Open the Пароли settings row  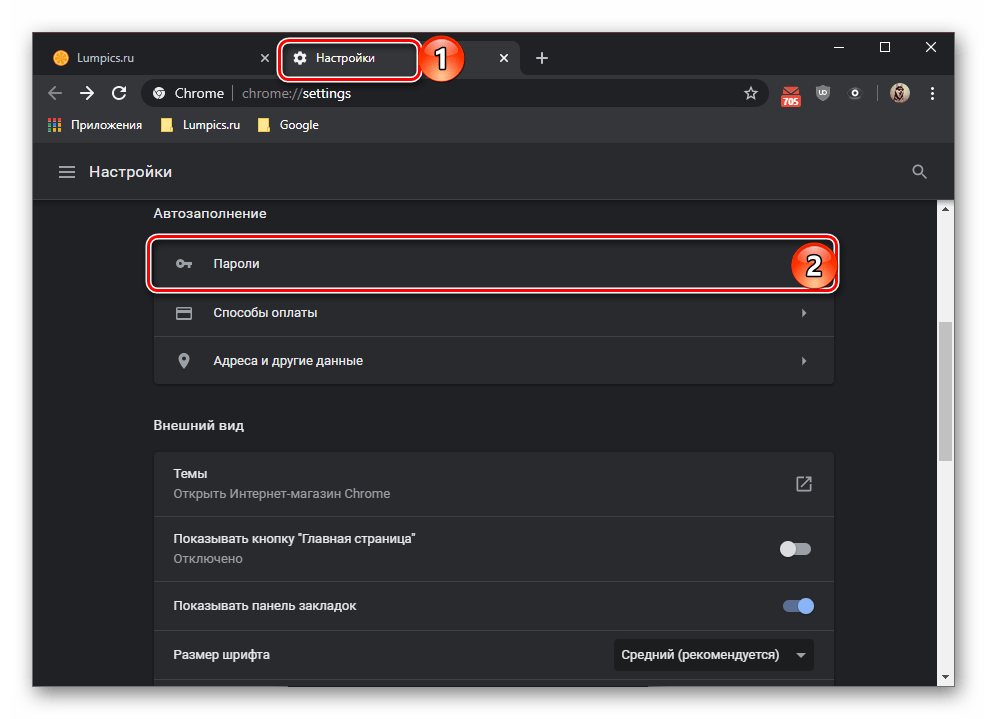494,264
